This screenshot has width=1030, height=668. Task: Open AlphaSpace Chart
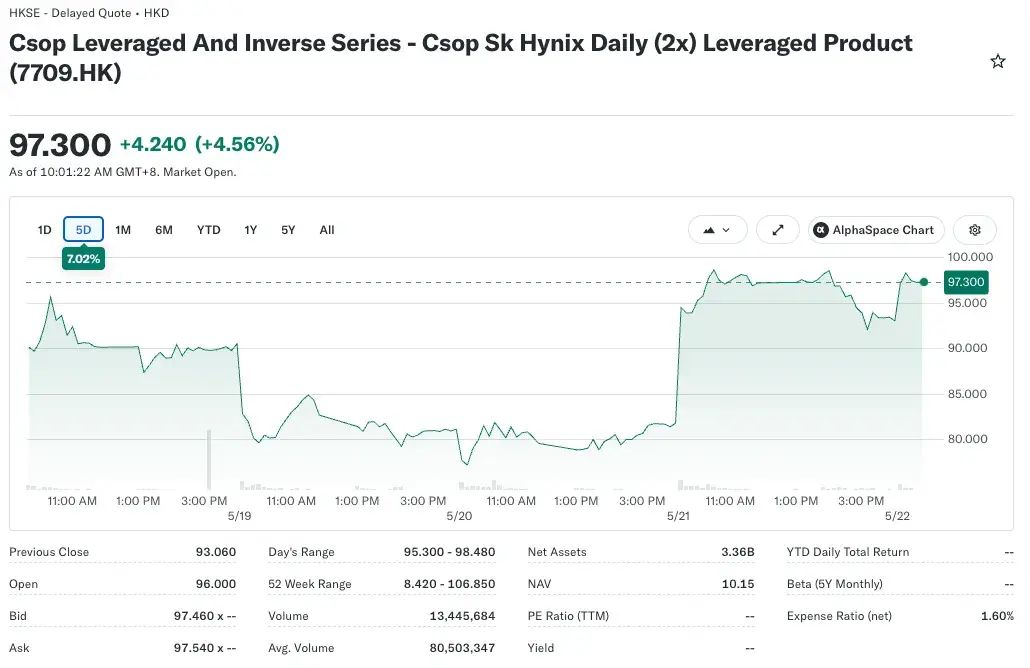click(876, 230)
